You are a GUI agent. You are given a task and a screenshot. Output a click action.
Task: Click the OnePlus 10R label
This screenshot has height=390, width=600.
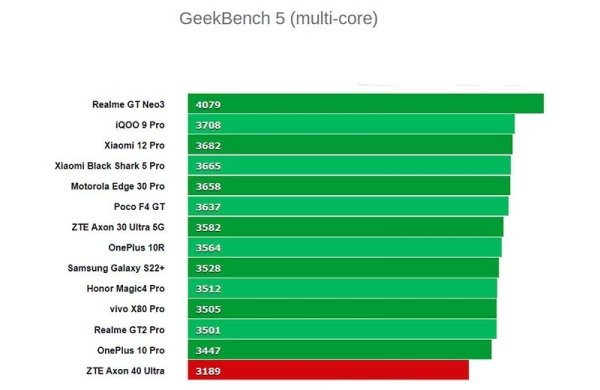coord(136,248)
